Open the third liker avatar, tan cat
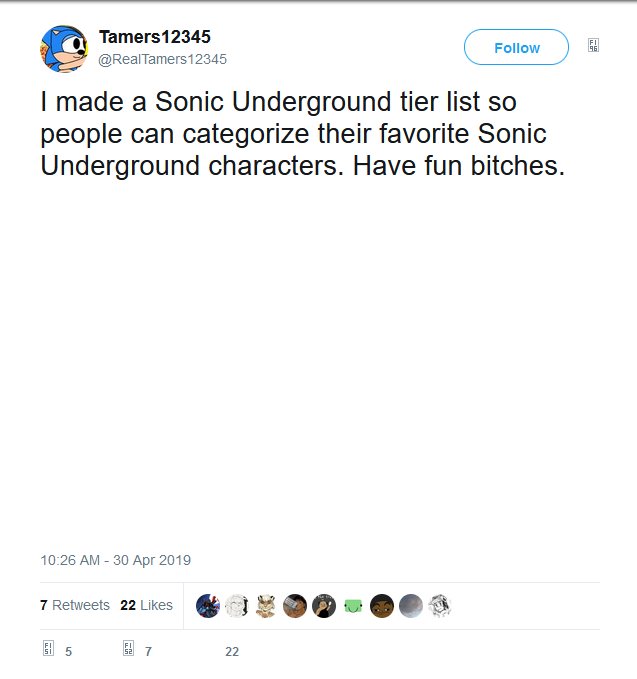Screen dimensions: 637x679 coord(266,606)
